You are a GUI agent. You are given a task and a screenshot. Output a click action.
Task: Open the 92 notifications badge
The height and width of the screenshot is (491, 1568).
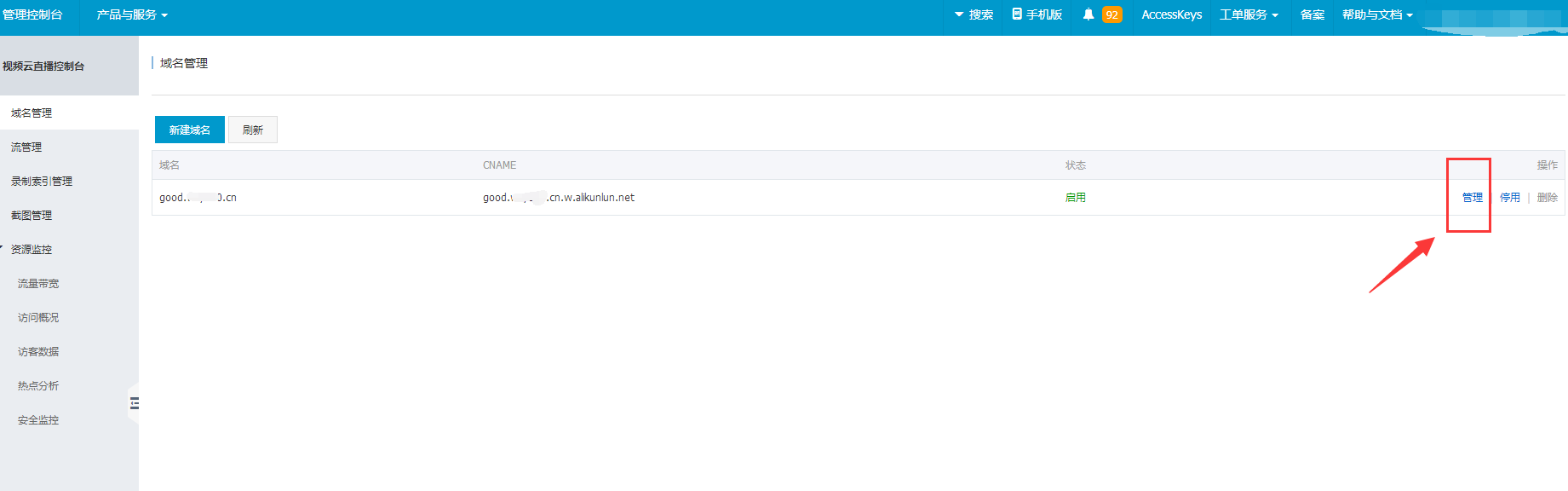pos(1111,14)
